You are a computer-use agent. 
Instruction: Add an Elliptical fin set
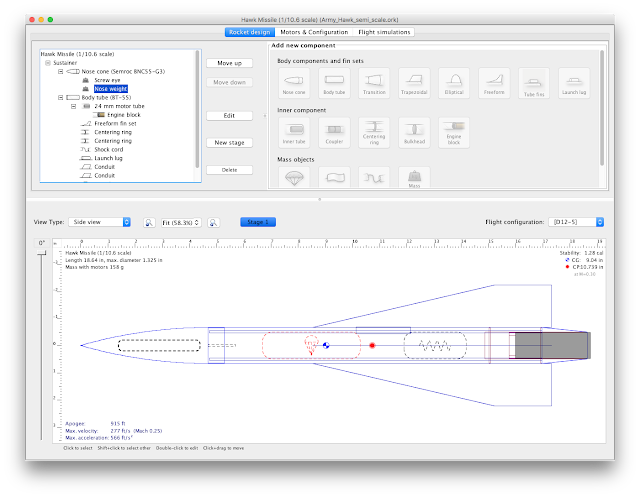pyautogui.click(x=454, y=83)
